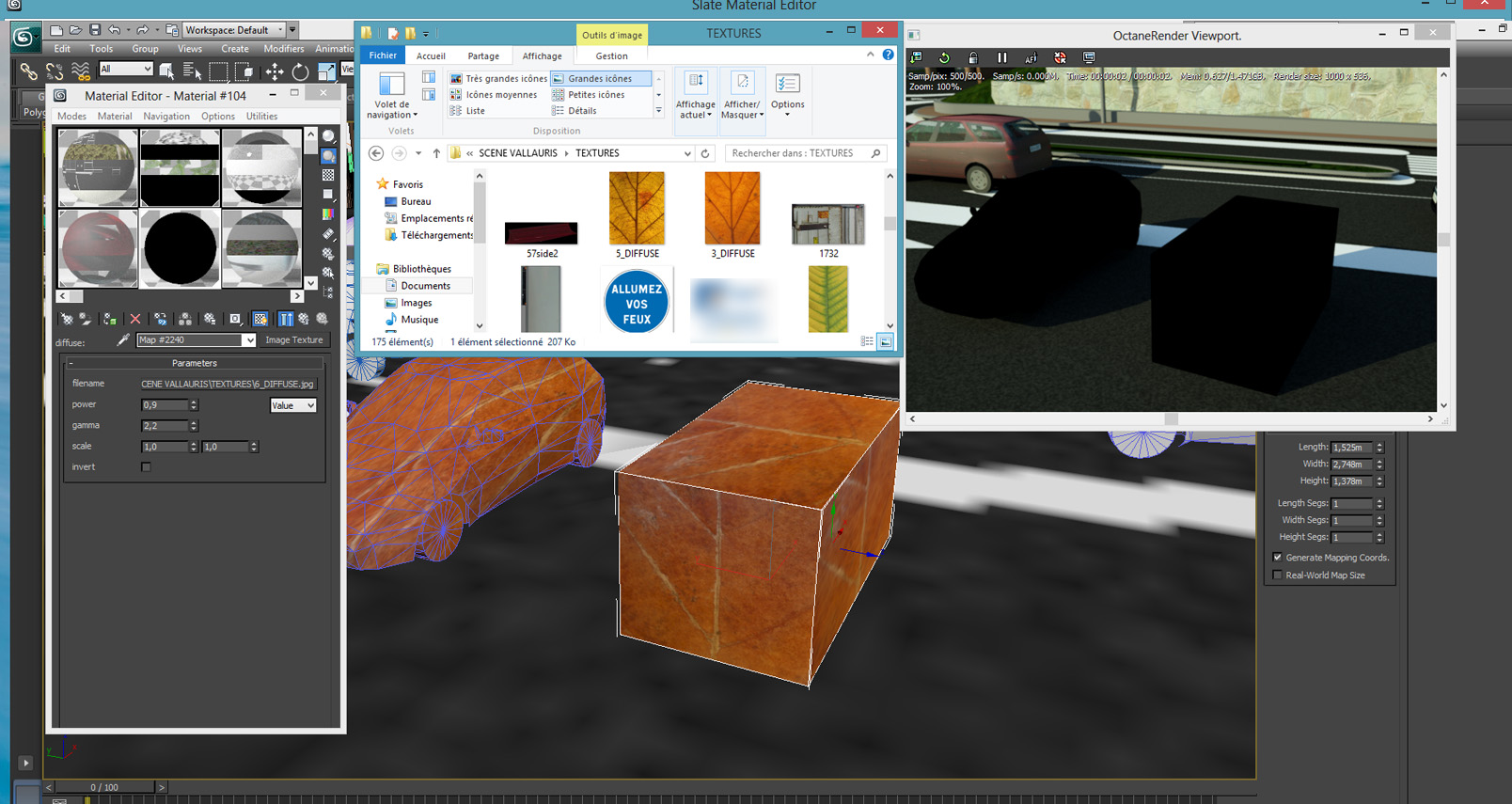This screenshot has width=1512, height=804.
Task: Click the Sample Type sphere icon in Material Editor
Action: pyautogui.click(x=328, y=137)
